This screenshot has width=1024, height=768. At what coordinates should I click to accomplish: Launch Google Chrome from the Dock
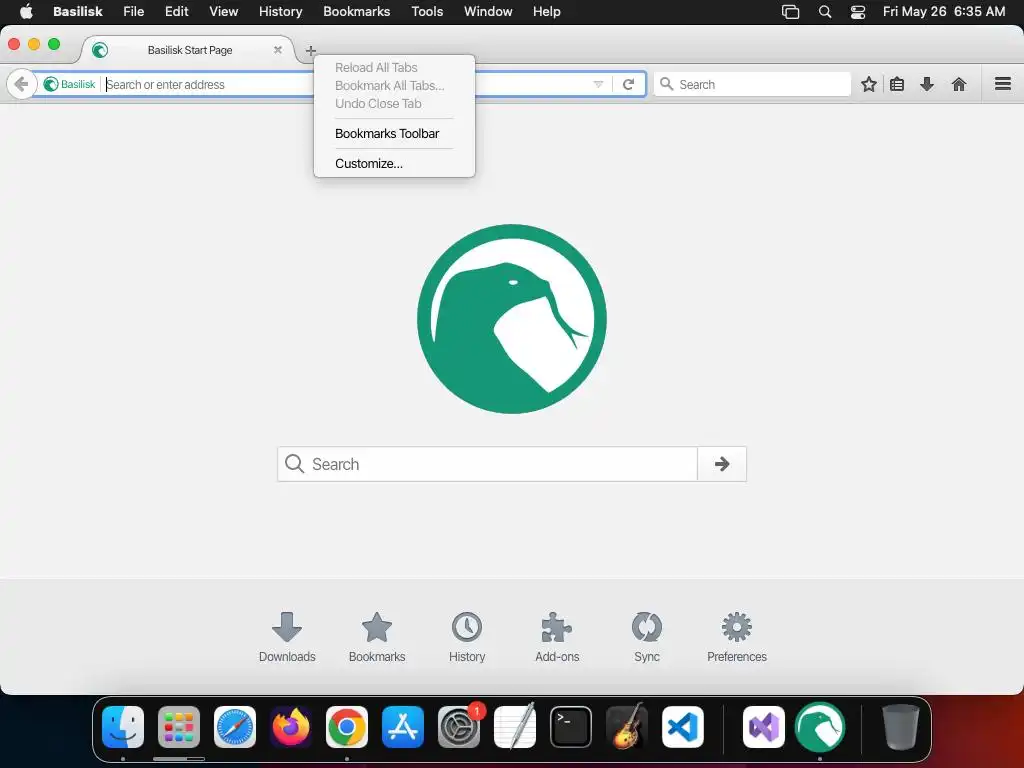click(x=347, y=727)
